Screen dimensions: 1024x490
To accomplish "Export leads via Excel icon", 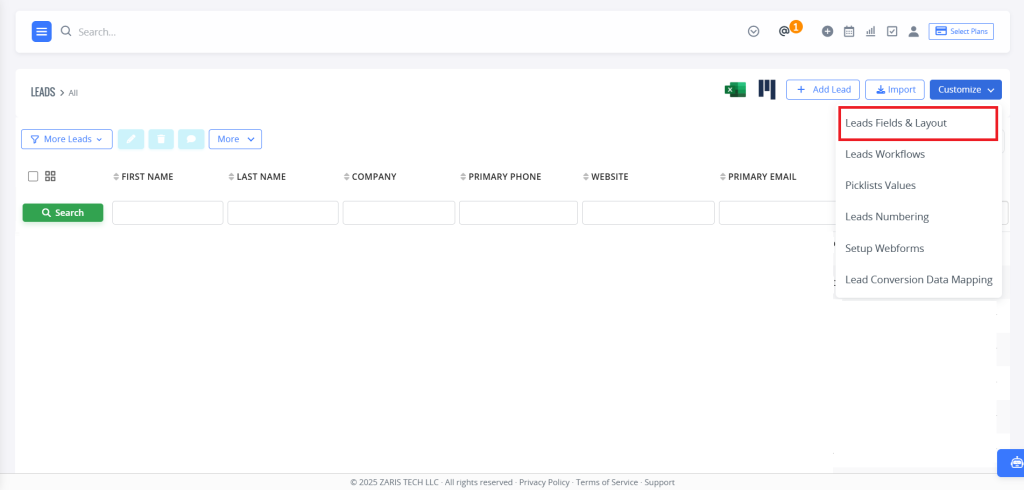I will coord(735,90).
